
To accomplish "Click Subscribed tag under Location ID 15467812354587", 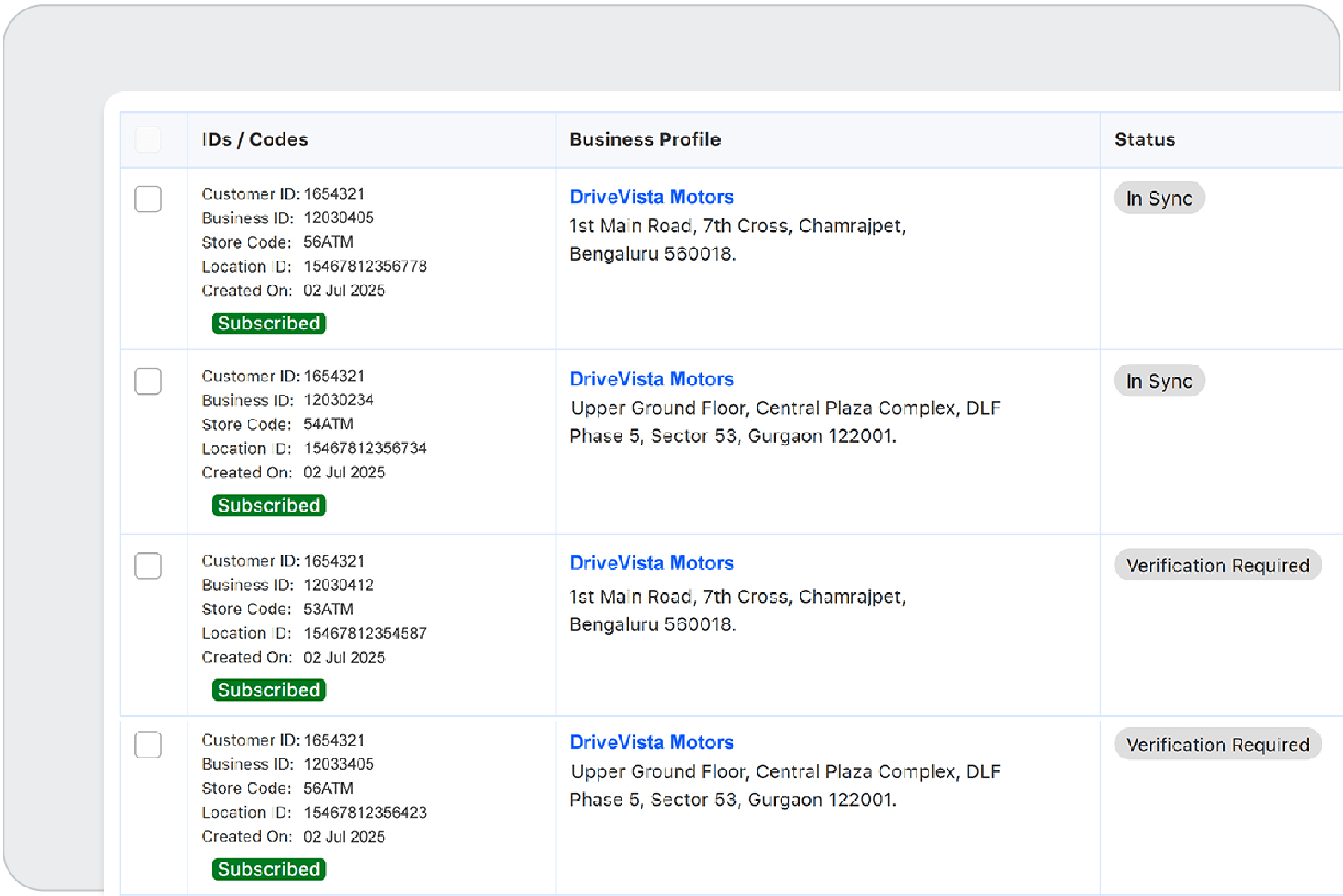I will 269,690.
